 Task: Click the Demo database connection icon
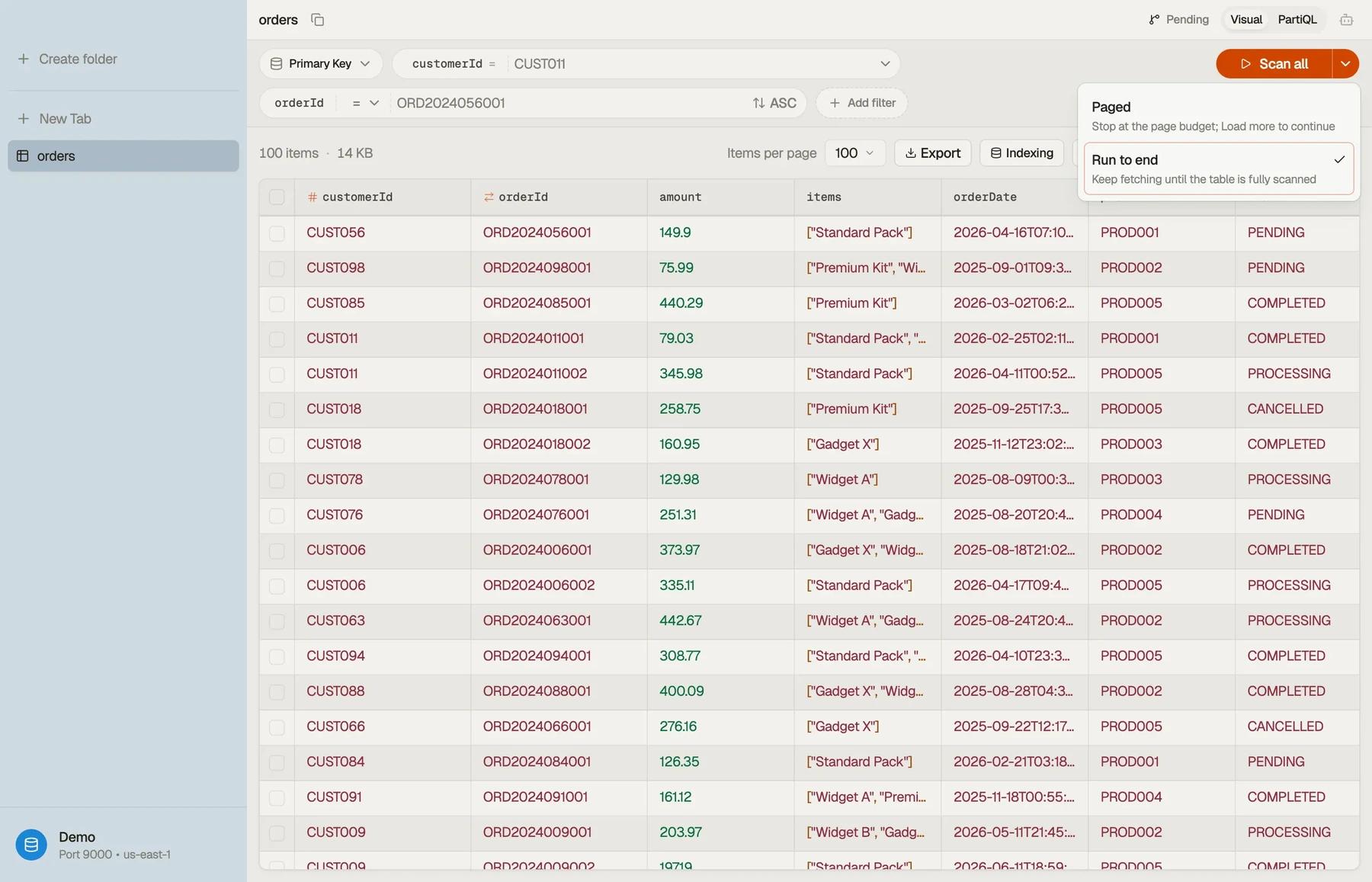[31, 845]
